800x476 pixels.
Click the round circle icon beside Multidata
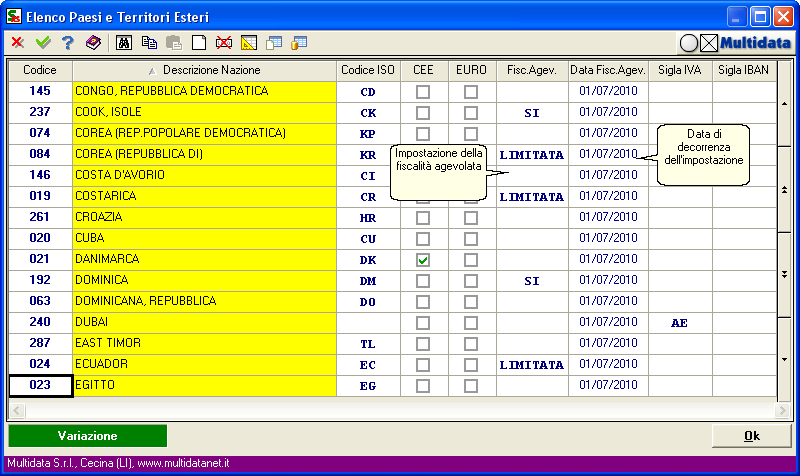click(689, 43)
